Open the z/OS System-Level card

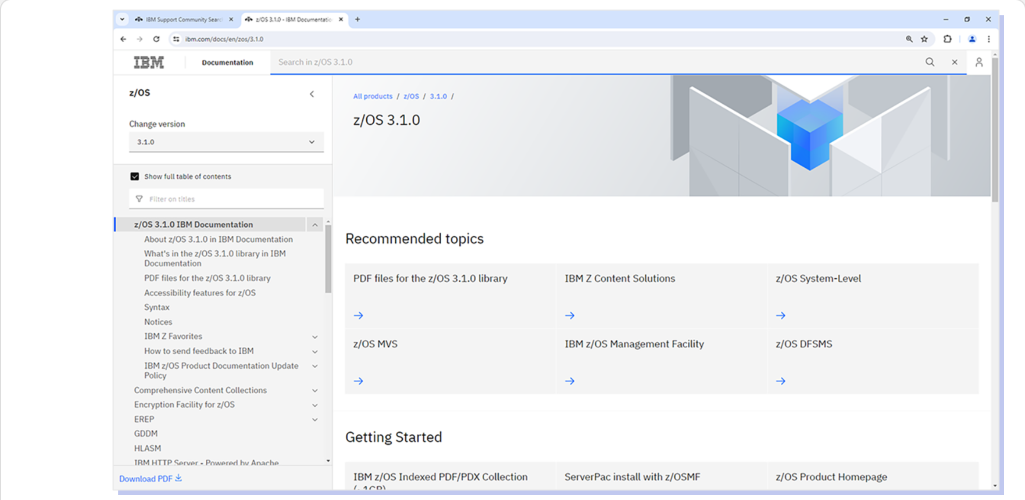(x=873, y=295)
